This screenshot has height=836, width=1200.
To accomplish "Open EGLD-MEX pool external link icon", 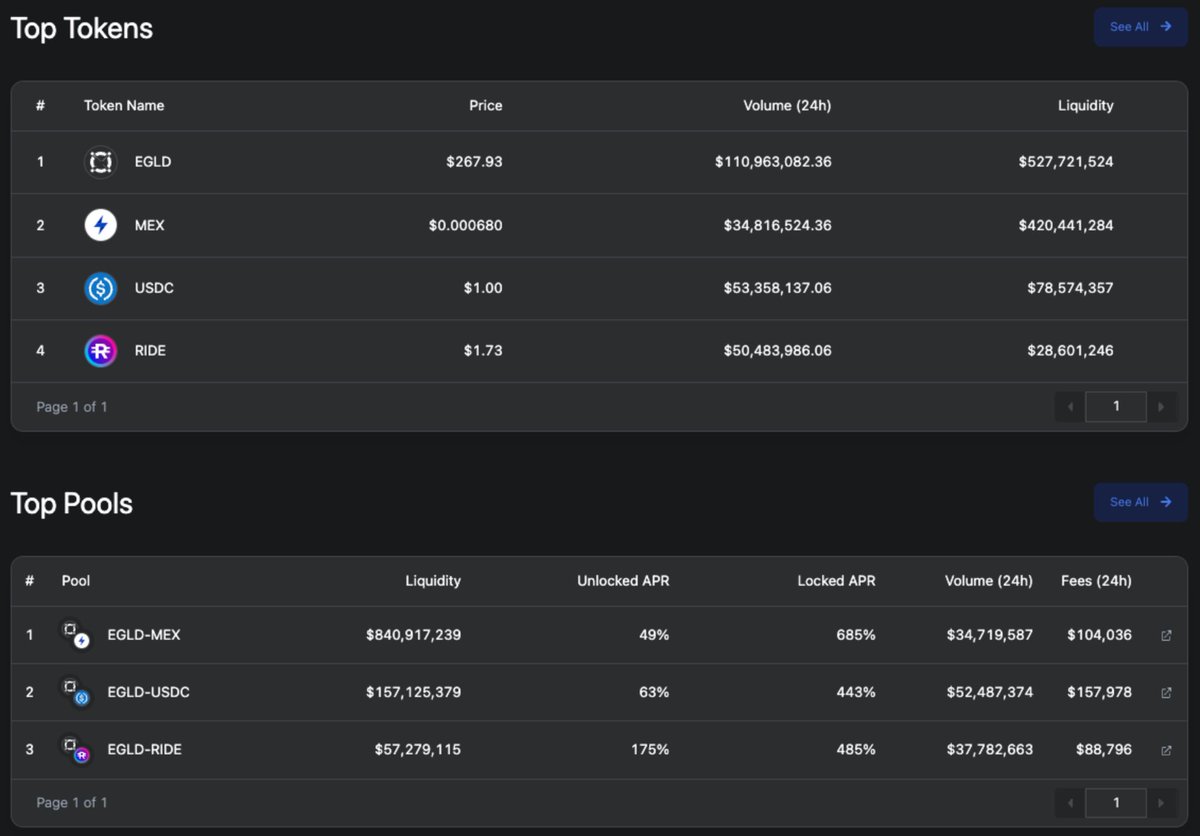I will (x=1166, y=635).
